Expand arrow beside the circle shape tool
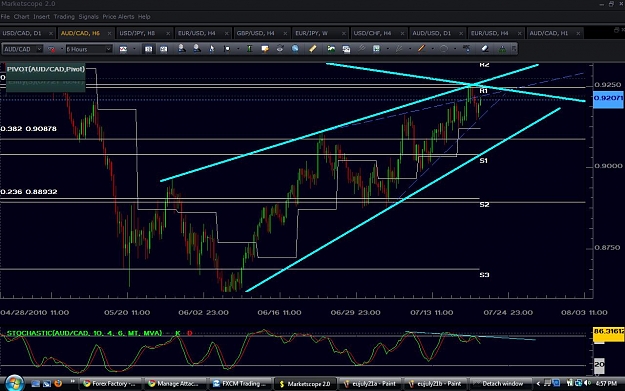Image resolution: width=625 pixels, height=391 pixels. [455, 49]
